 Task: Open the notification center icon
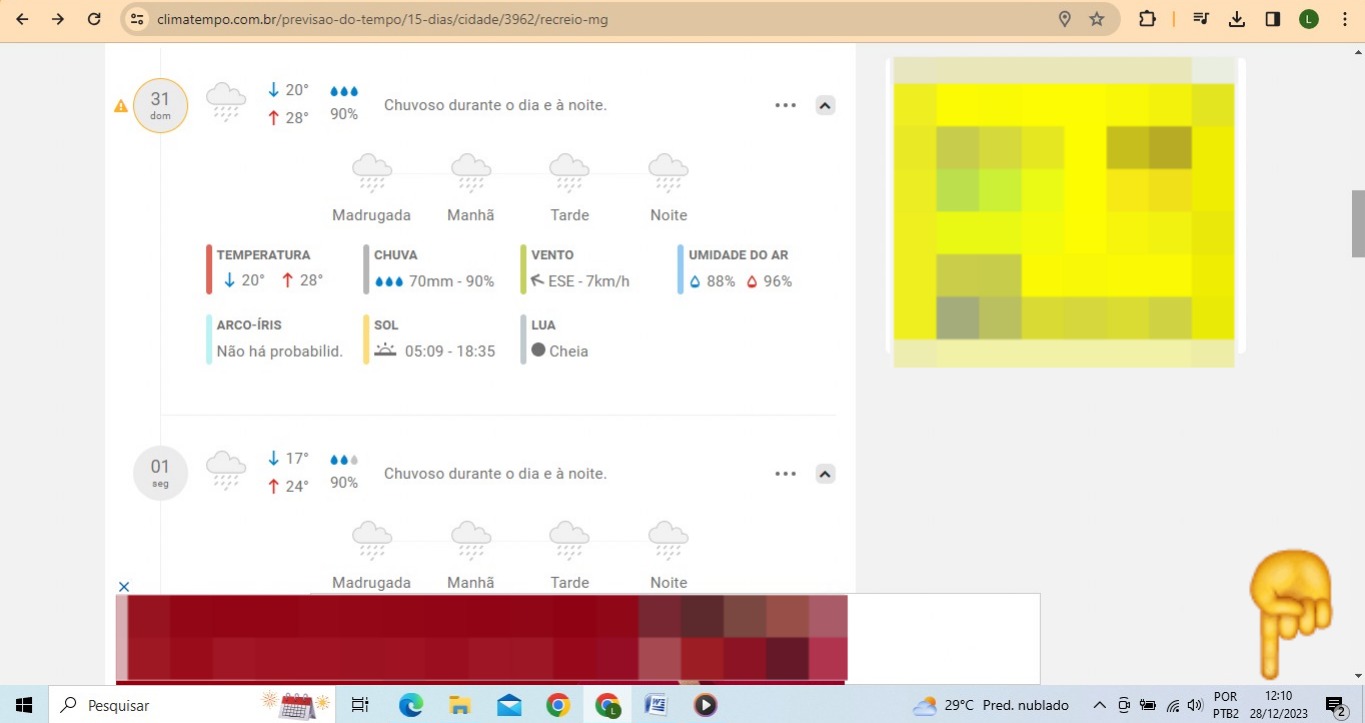(x=1336, y=706)
